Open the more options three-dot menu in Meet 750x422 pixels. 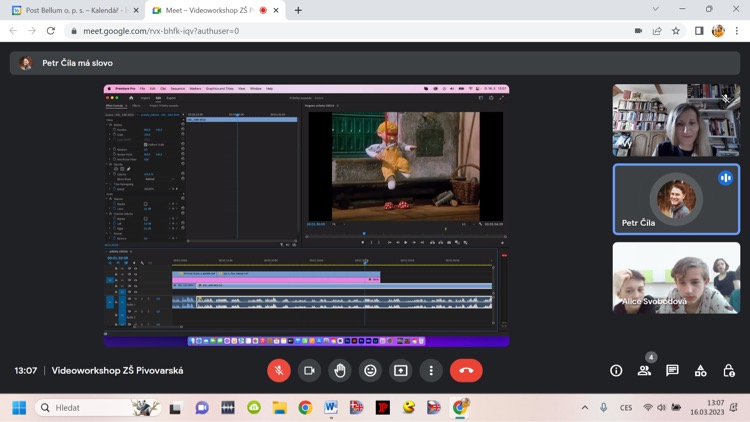pyautogui.click(x=431, y=370)
